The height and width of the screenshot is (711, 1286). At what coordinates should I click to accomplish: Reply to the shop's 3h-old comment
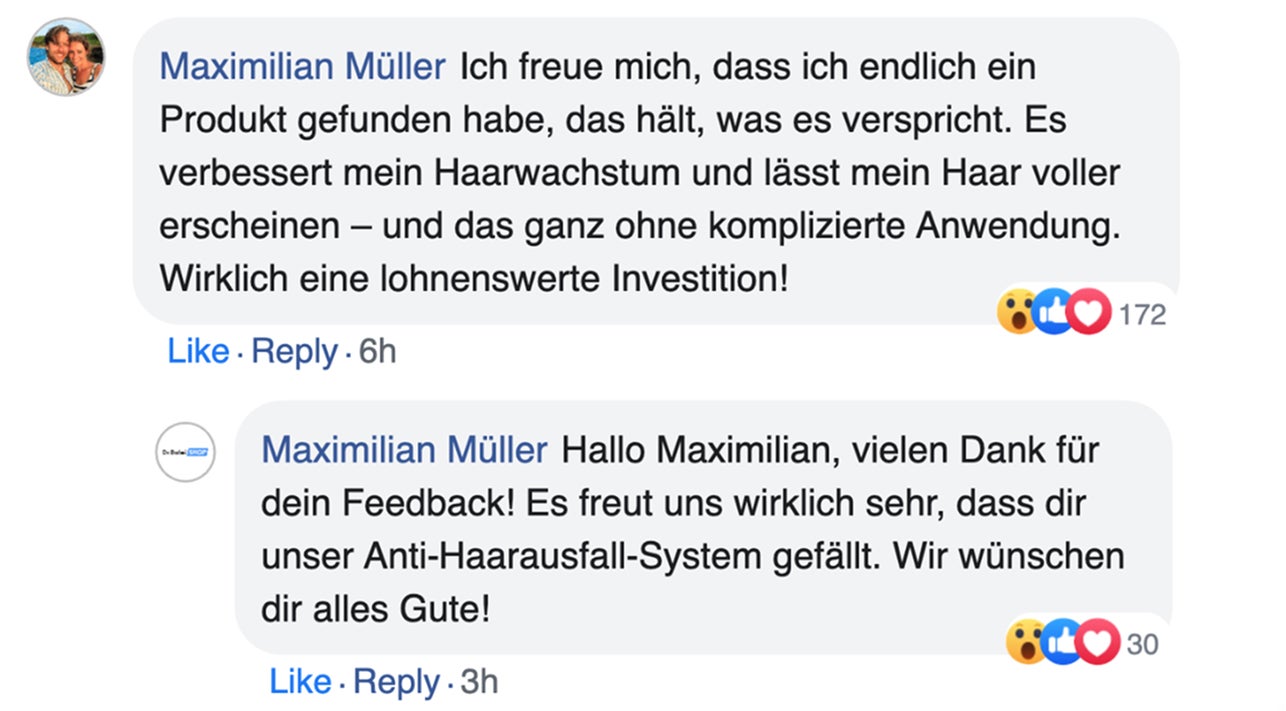[396, 682]
